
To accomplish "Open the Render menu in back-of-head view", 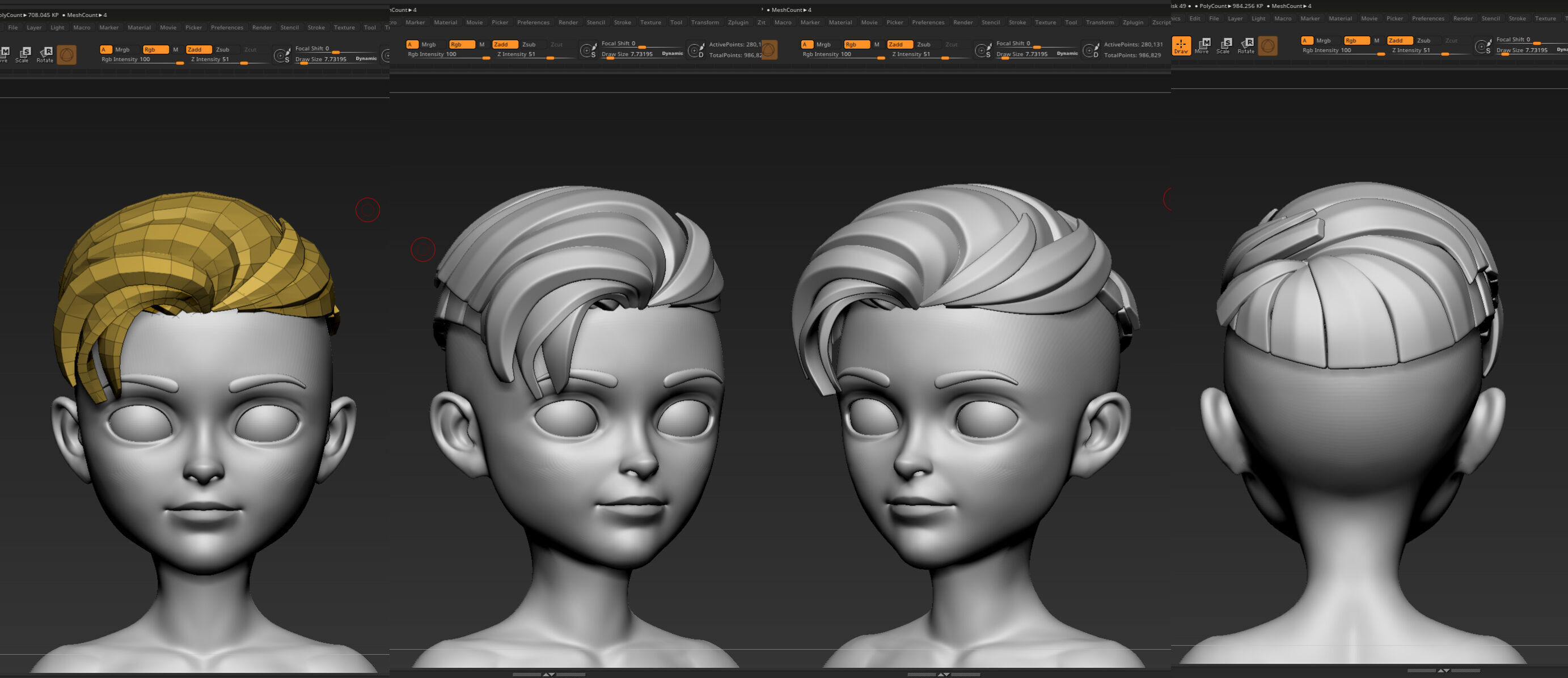I will [x=1463, y=18].
